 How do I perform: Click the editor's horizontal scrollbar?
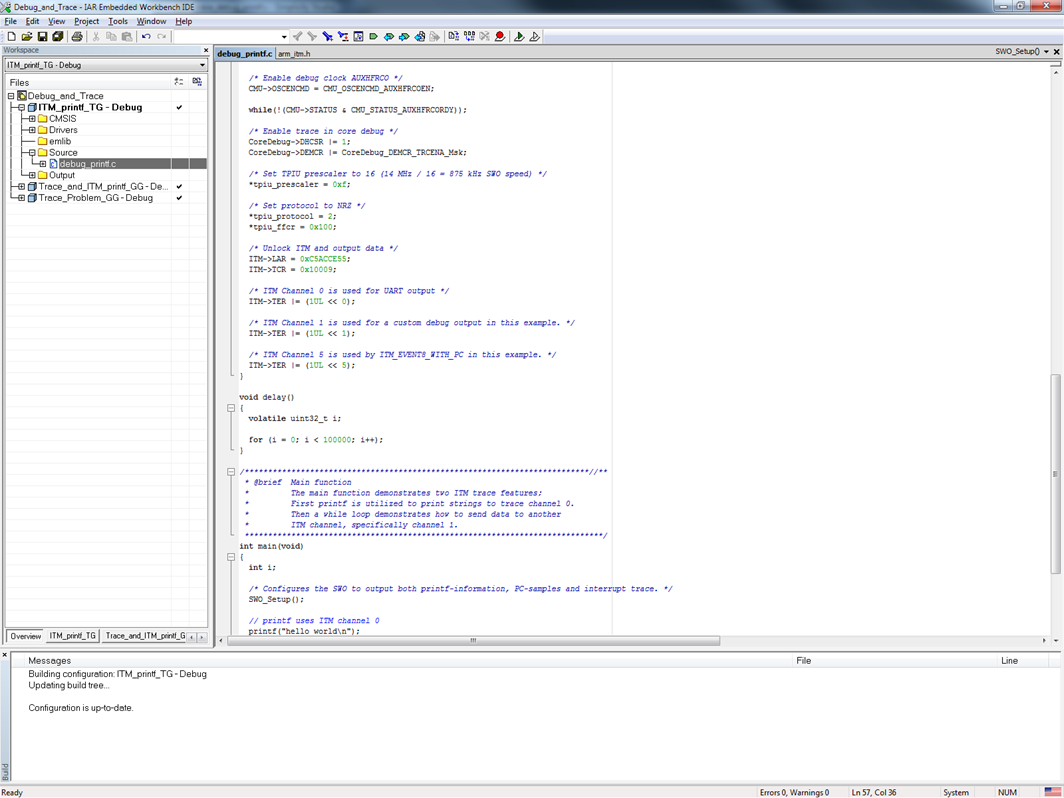point(472,640)
